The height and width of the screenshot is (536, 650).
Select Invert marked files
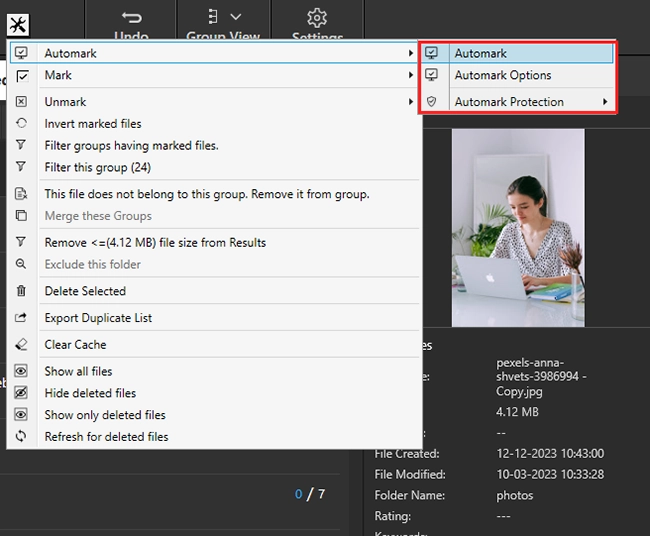pos(214,124)
